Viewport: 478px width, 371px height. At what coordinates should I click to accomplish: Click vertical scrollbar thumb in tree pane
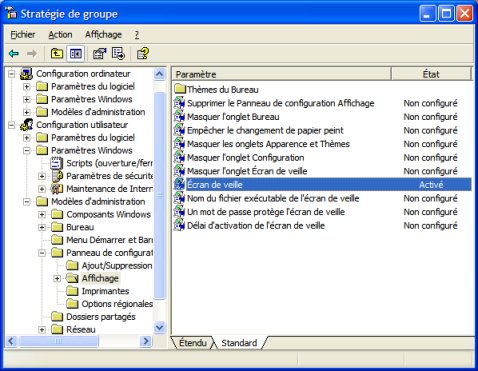(x=160, y=195)
